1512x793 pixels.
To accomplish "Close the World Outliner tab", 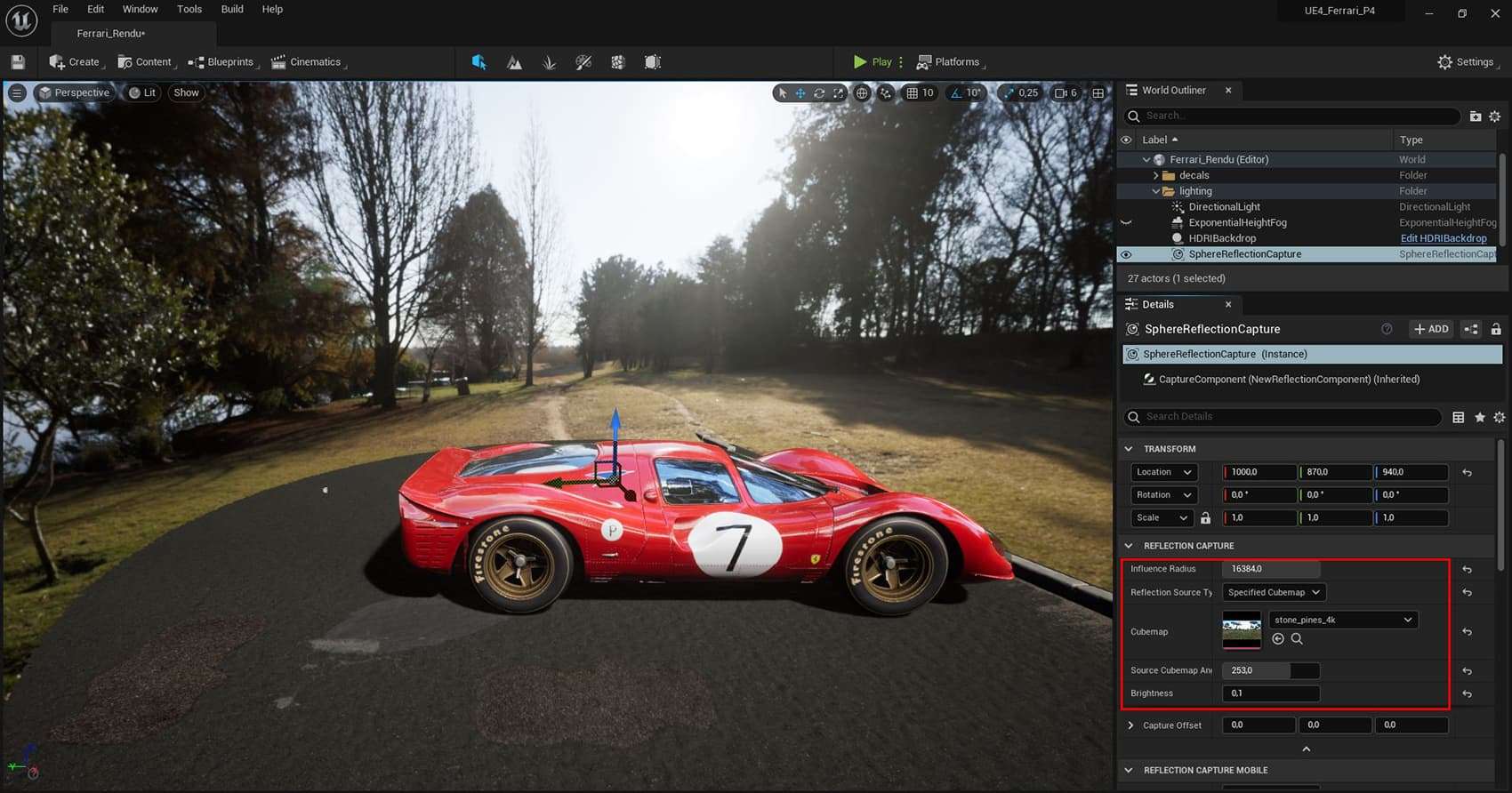I will [x=1228, y=91].
